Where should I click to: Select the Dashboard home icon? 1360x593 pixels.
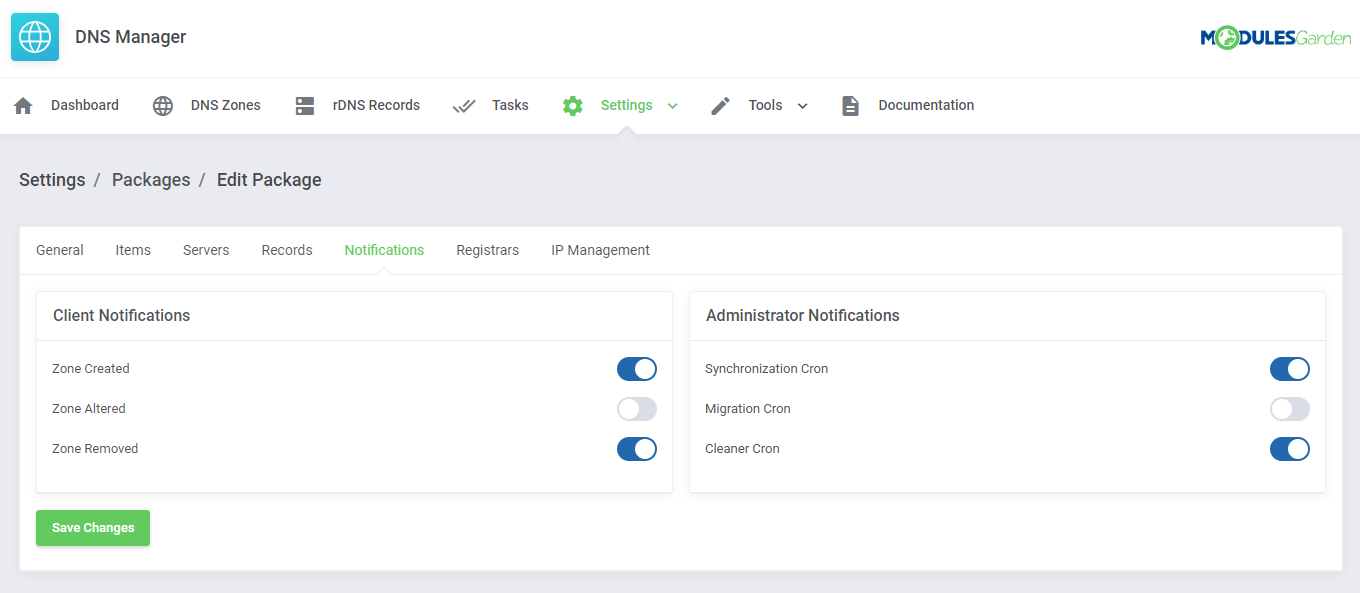click(x=22, y=105)
